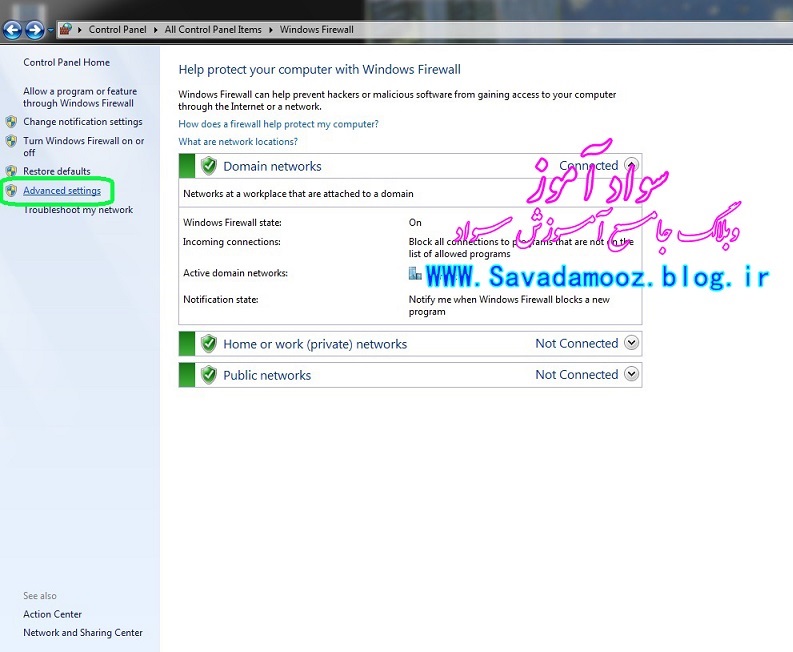Viewport: 793px width, 652px height.
Task: Click active domain network building icon
Action: click(415, 273)
